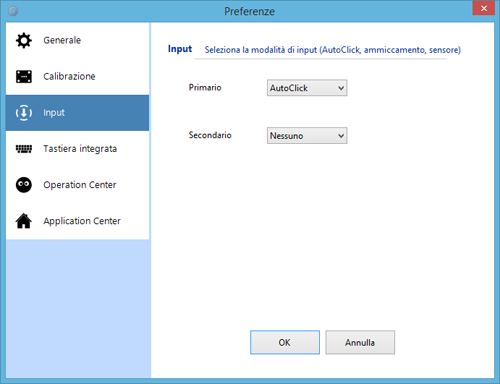Click the Input arrow-circle icon
The width and height of the screenshot is (500, 384).
coord(24,112)
